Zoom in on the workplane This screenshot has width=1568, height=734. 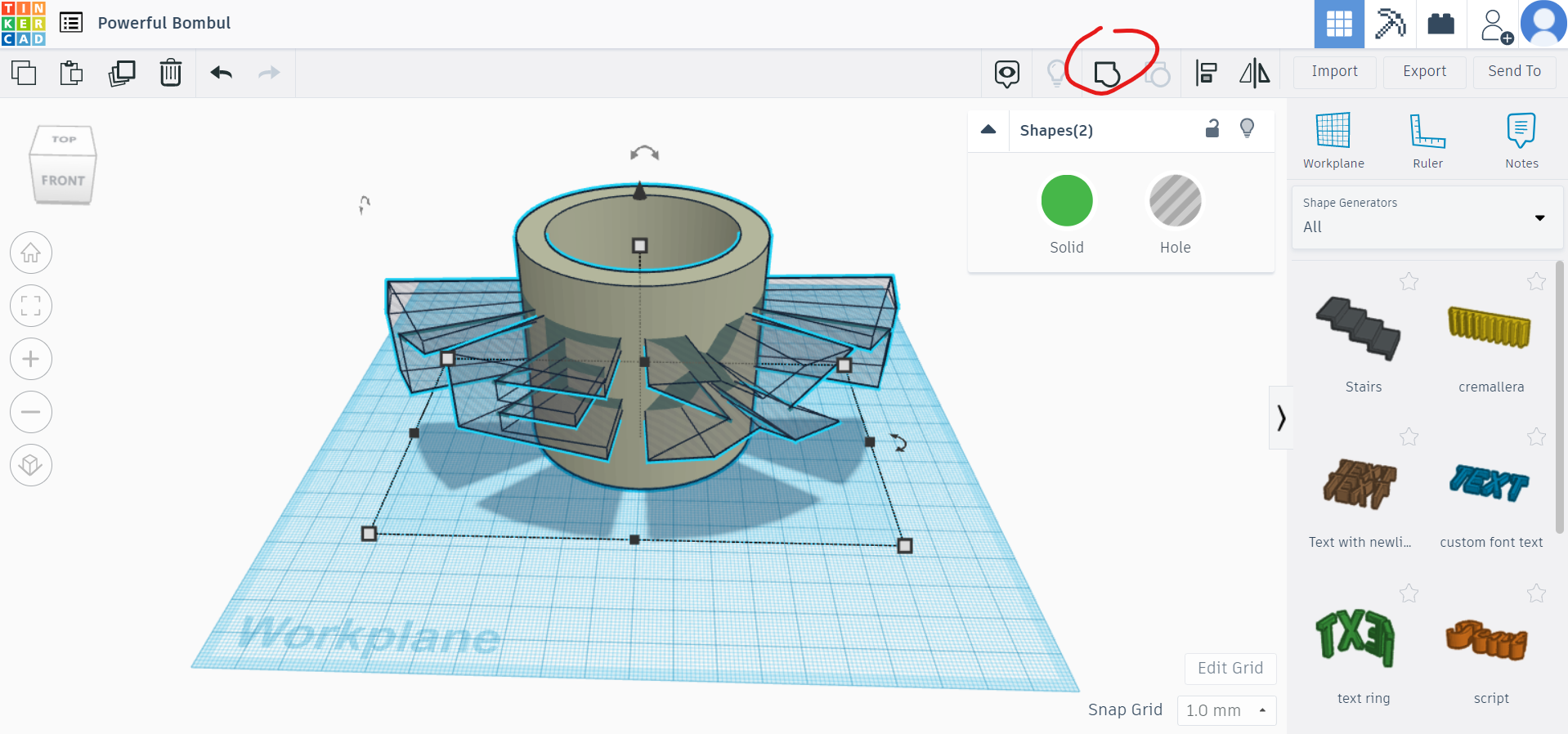click(x=31, y=359)
